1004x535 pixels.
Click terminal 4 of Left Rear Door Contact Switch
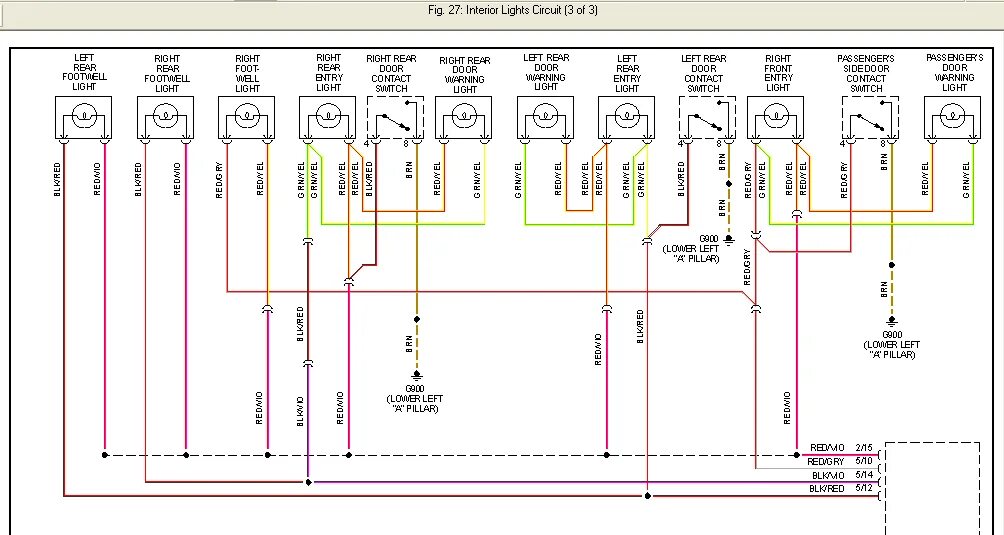(679, 145)
